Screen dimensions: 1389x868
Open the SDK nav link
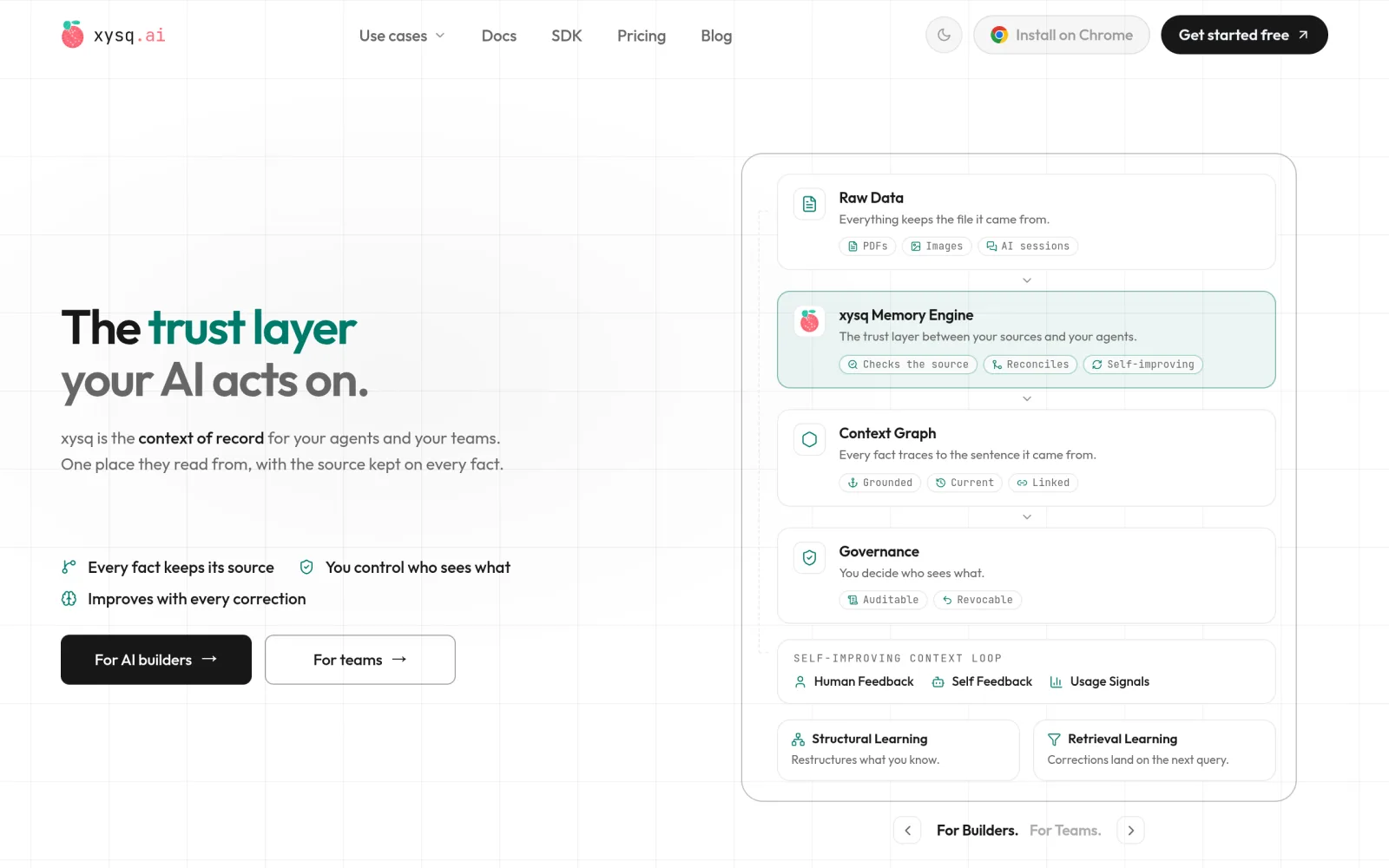[567, 36]
